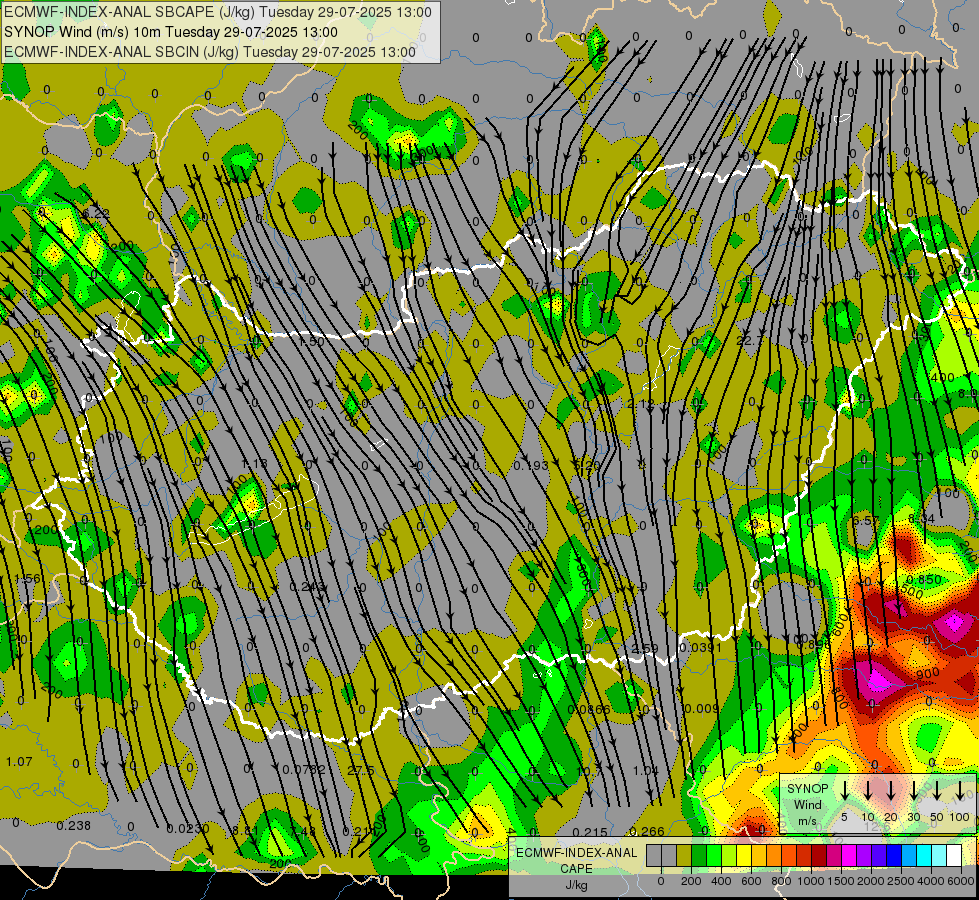This screenshot has width=979, height=900.
Task: Click the SBCAPE title line
Action: pyautogui.click(x=217, y=12)
